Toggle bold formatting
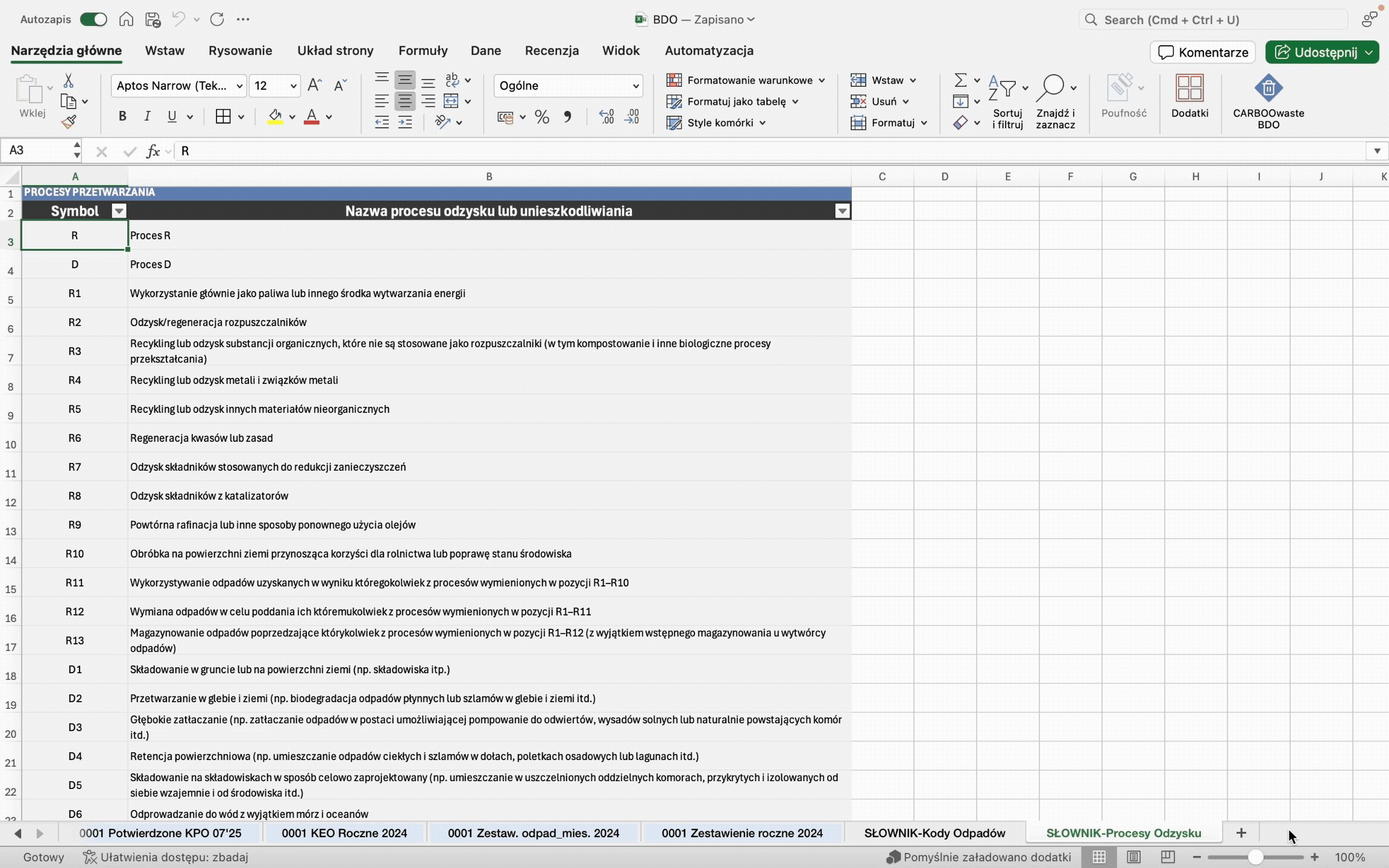The image size is (1389, 868). (x=122, y=116)
